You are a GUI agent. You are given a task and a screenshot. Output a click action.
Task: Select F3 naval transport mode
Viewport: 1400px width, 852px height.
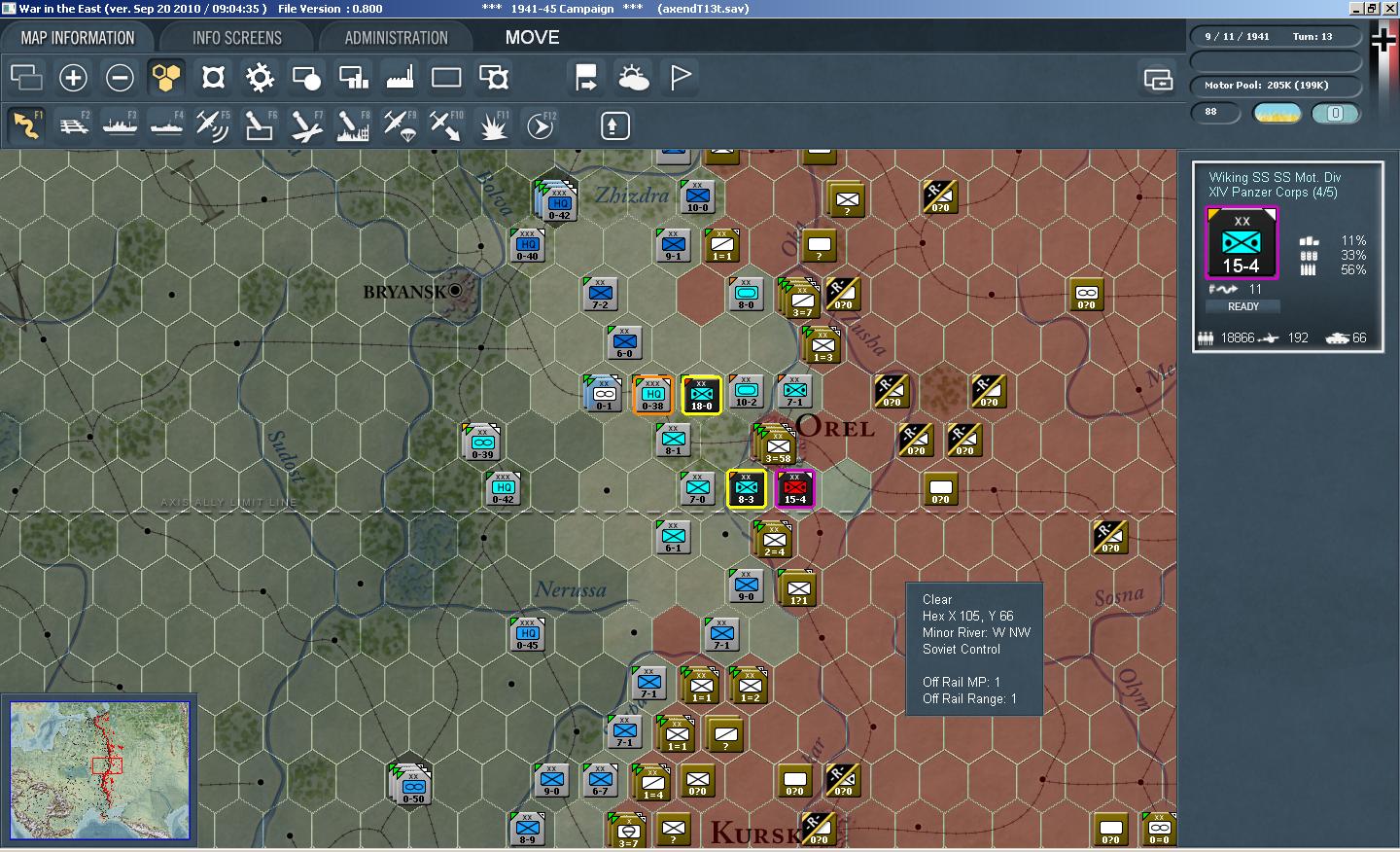121,124
